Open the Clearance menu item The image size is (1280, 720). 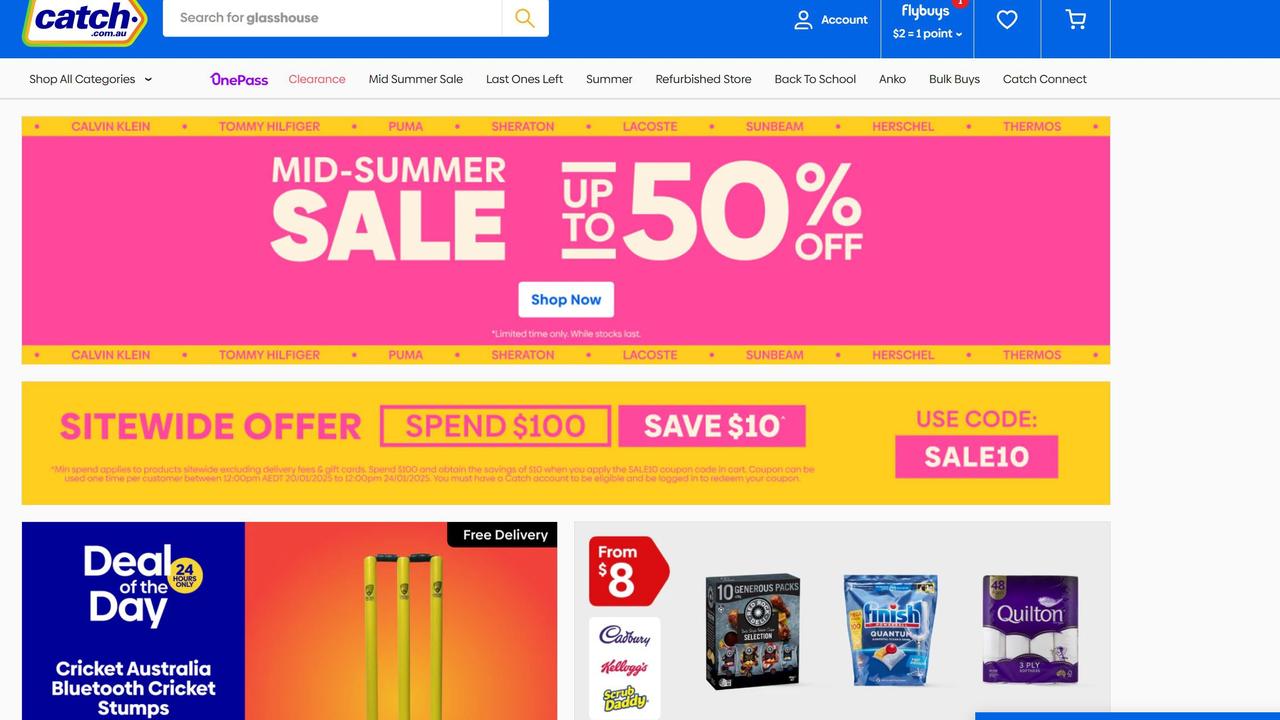[x=317, y=79]
